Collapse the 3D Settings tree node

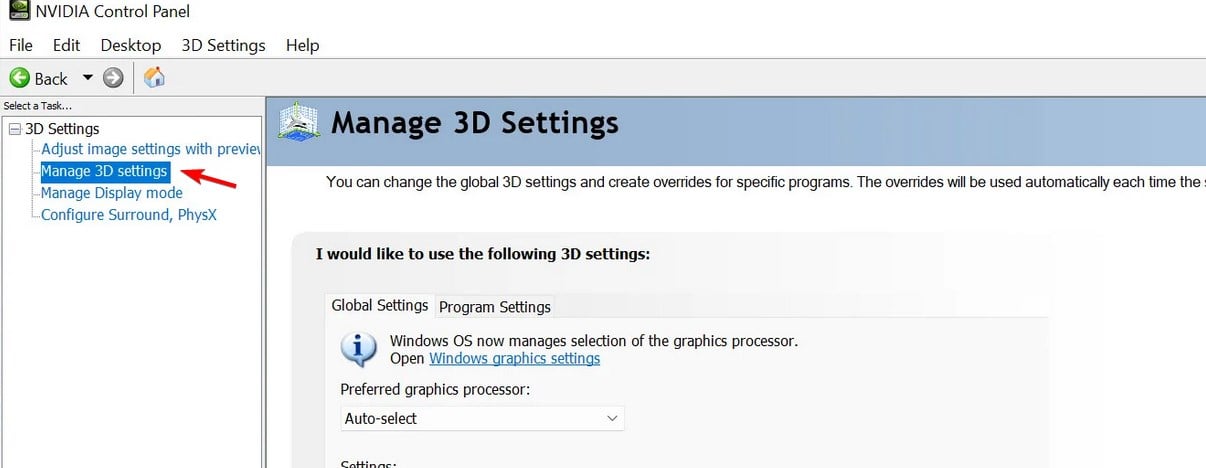click(x=14, y=129)
